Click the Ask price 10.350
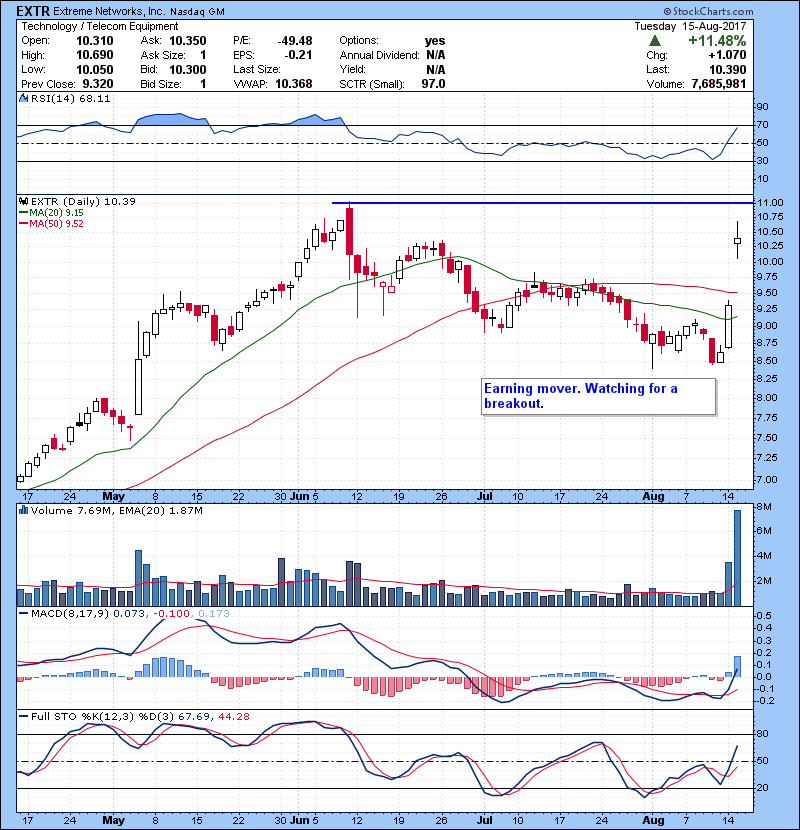This screenshot has height=830, width=800. click(x=187, y=41)
